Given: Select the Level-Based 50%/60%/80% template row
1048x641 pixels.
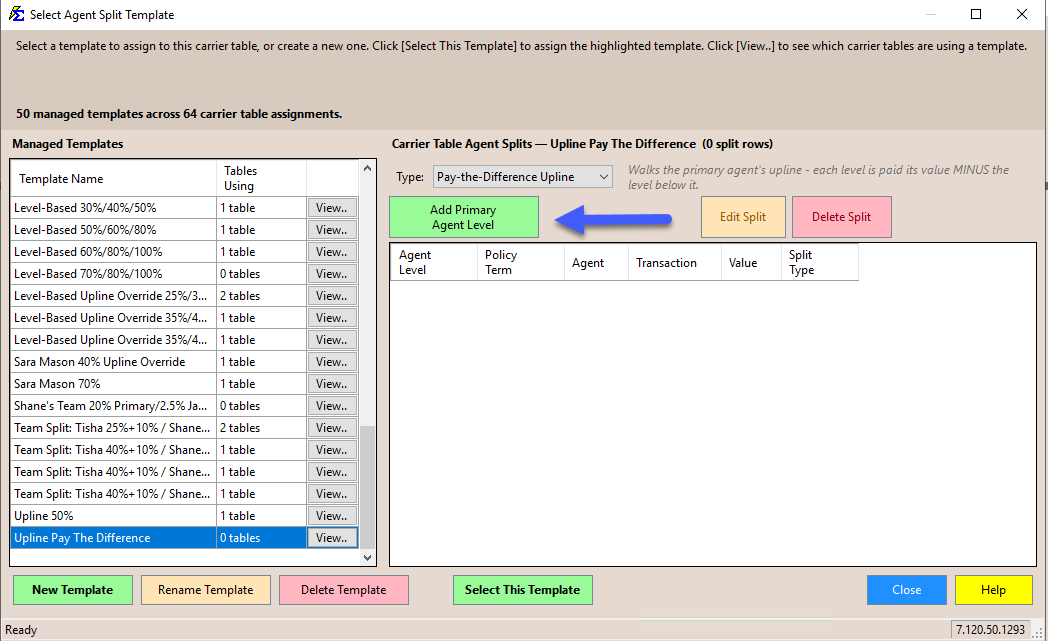Looking at the screenshot, I should (x=184, y=230).
